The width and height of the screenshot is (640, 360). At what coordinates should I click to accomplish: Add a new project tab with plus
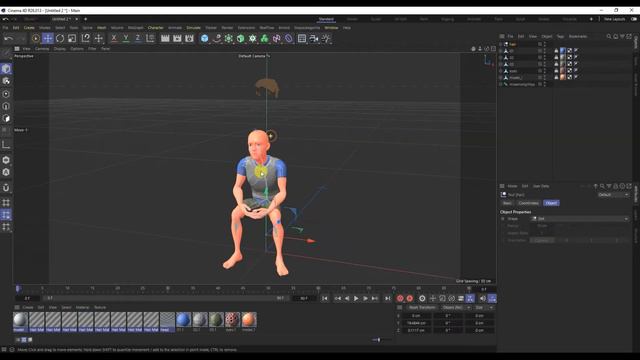[85, 19]
